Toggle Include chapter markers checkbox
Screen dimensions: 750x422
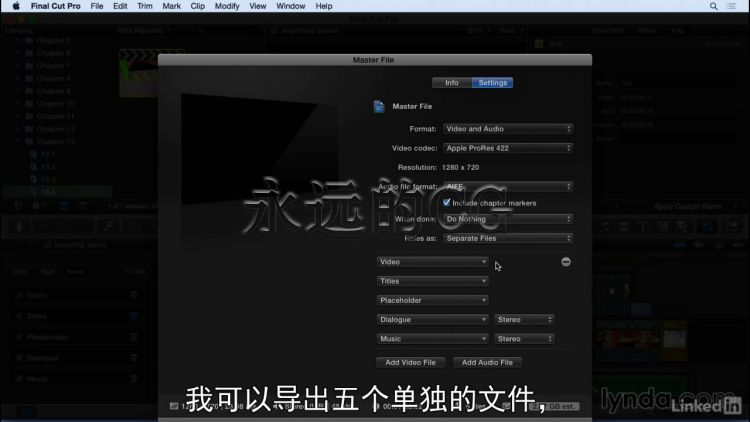447,202
